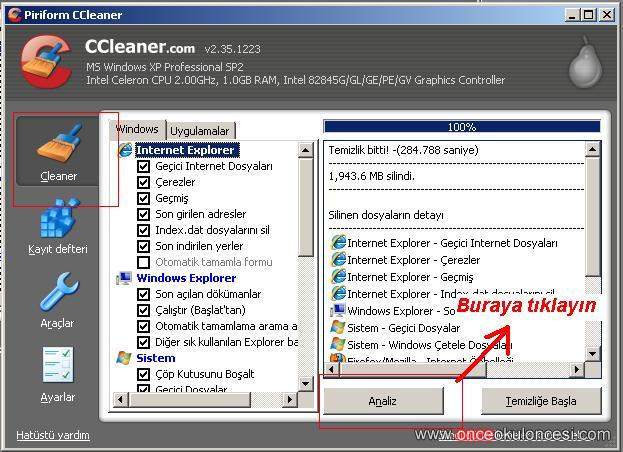The height and width of the screenshot is (452, 623).
Task: Enable Otomatik tamamlama formu checkbox
Action: click(x=143, y=262)
